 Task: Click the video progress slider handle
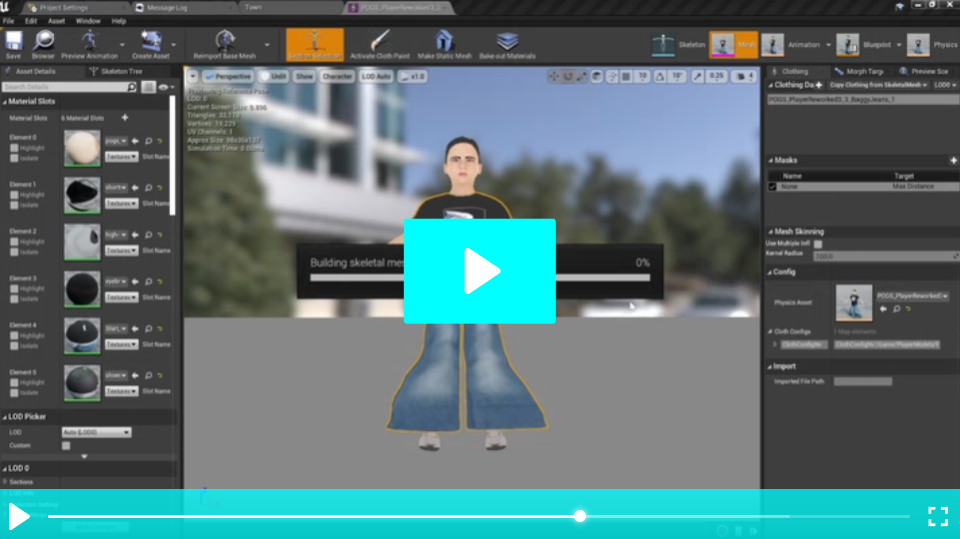point(580,516)
